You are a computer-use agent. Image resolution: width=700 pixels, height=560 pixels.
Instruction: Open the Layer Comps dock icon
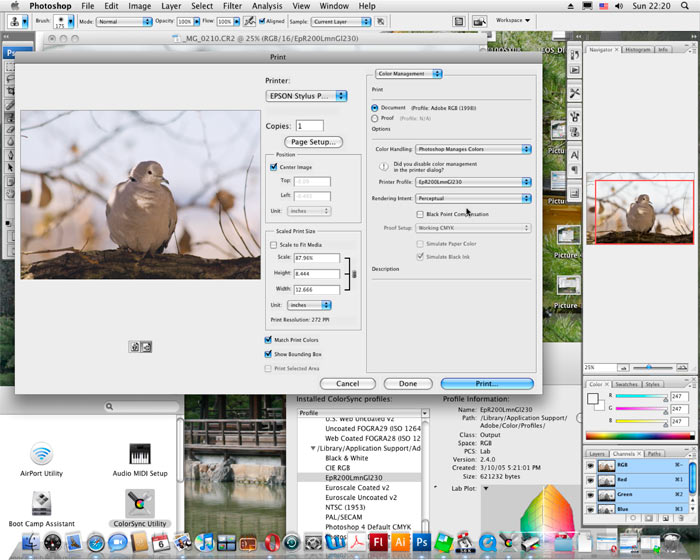tap(575, 193)
